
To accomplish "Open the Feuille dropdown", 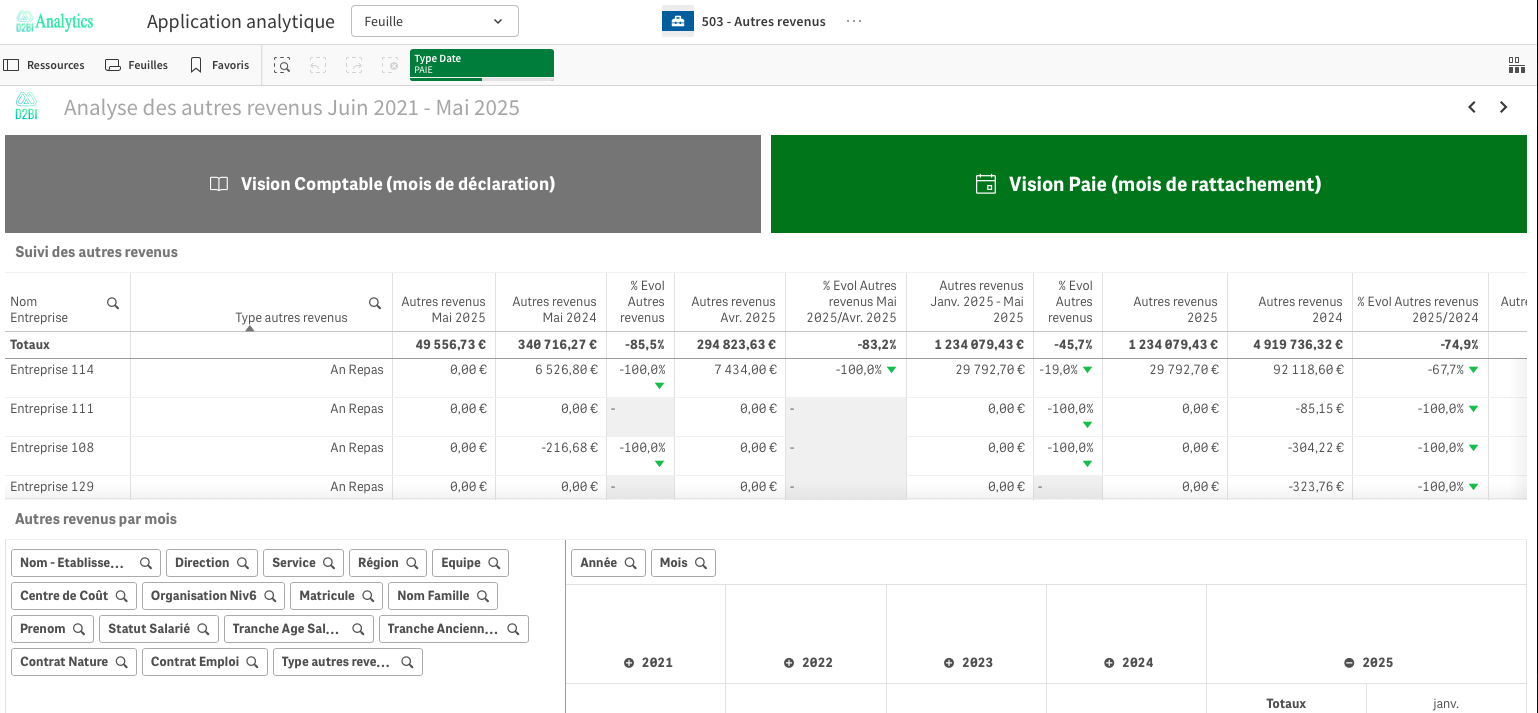I will point(434,21).
